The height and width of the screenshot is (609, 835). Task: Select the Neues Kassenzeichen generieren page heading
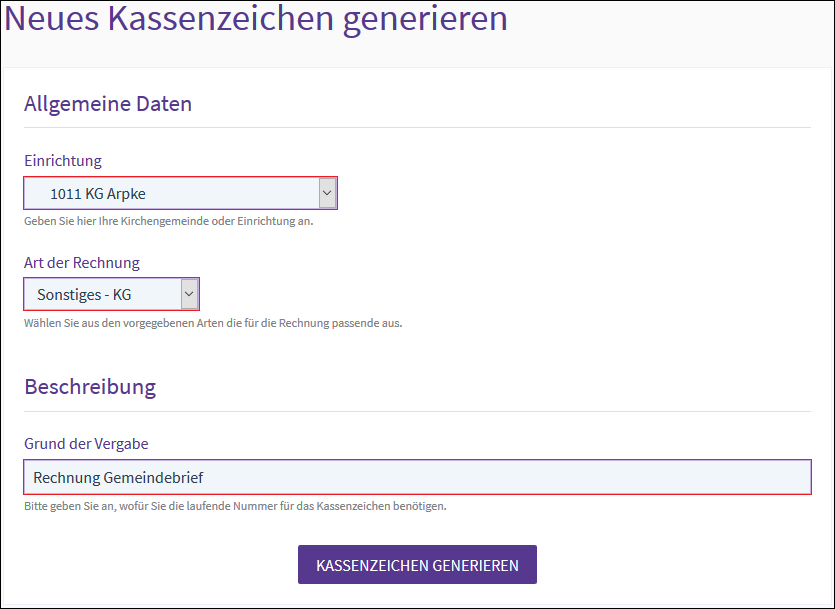point(256,20)
